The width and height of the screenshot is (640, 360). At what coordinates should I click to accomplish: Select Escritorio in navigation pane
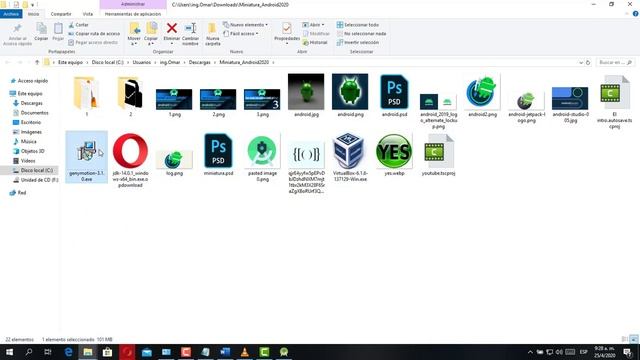pos(31,122)
